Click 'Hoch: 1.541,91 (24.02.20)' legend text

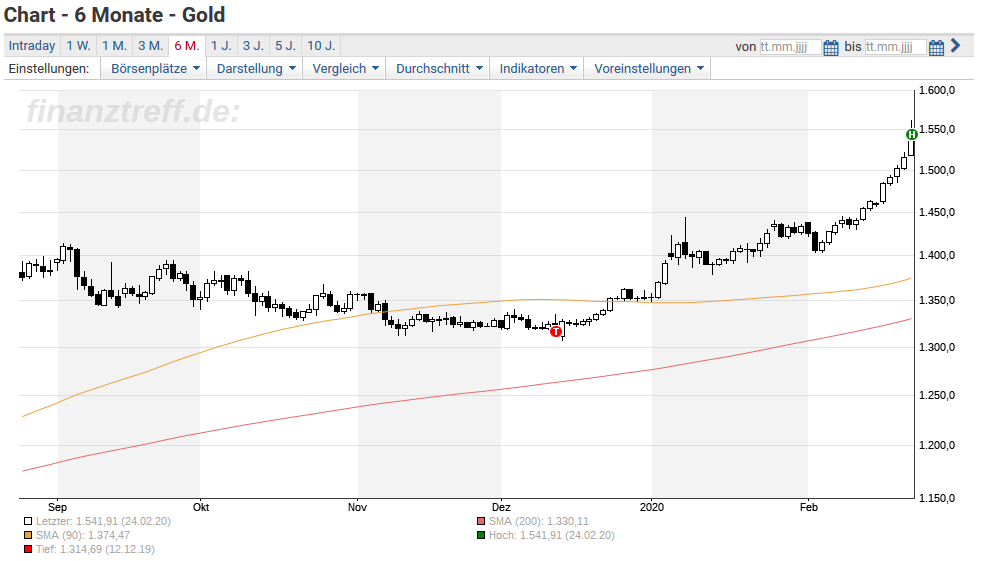[552, 535]
